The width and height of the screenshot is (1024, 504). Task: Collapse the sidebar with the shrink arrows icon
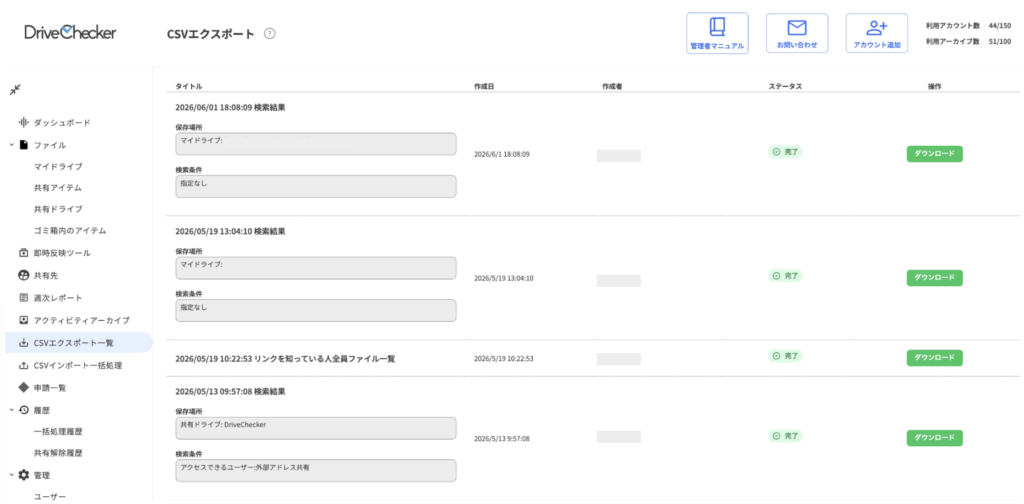[15, 89]
